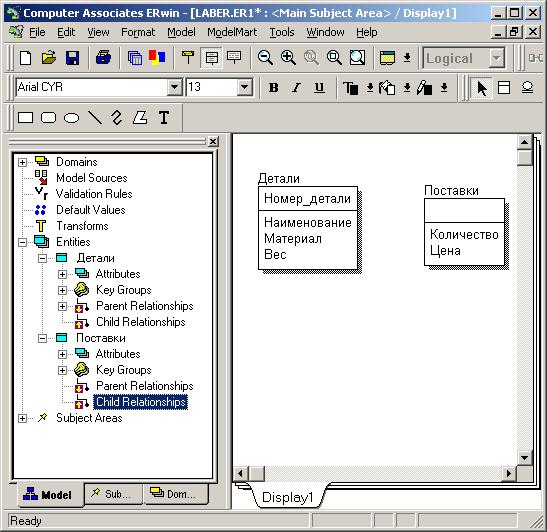Image resolution: width=547 pixels, height=532 pixels.
Task: Select Child Relationships under Детали
Action: pos(141,322)
